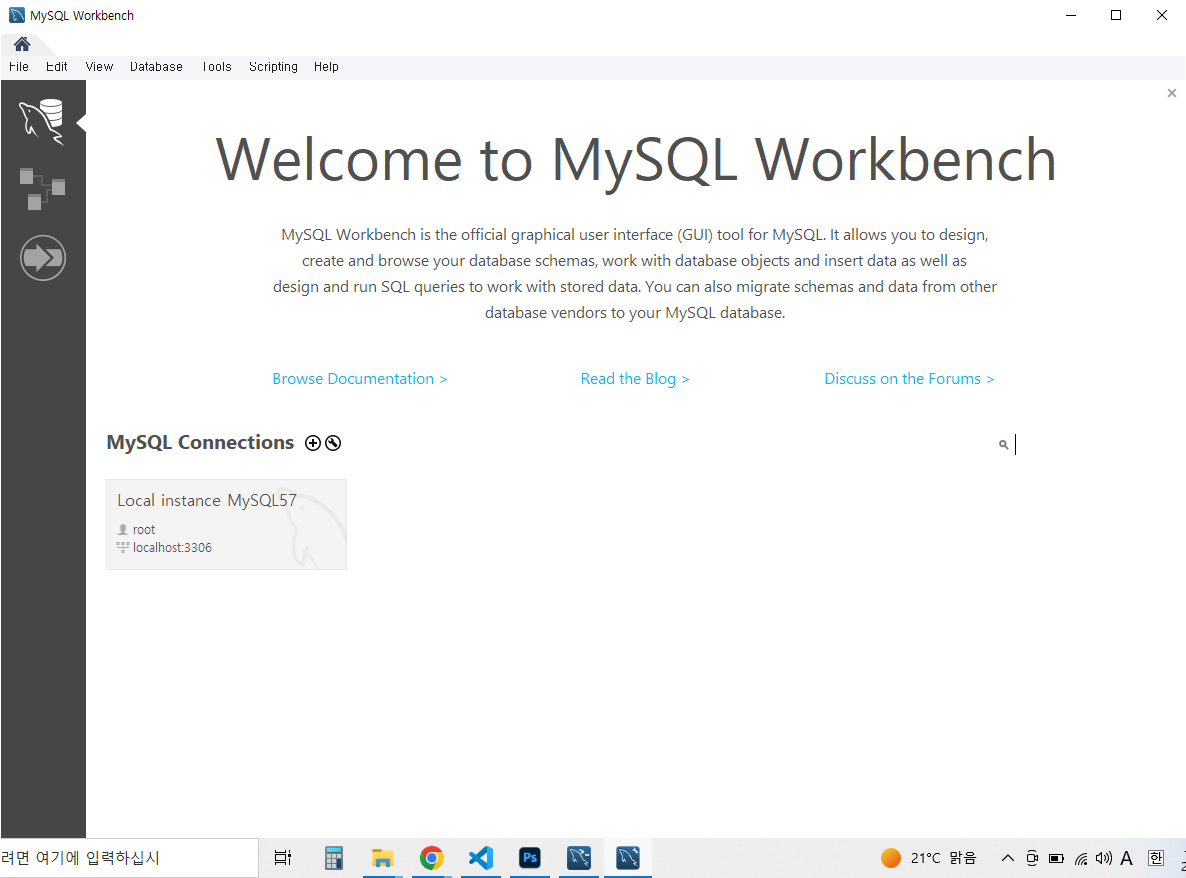Click the root user label
This screenshot has width=1186, height=878.
144,529
